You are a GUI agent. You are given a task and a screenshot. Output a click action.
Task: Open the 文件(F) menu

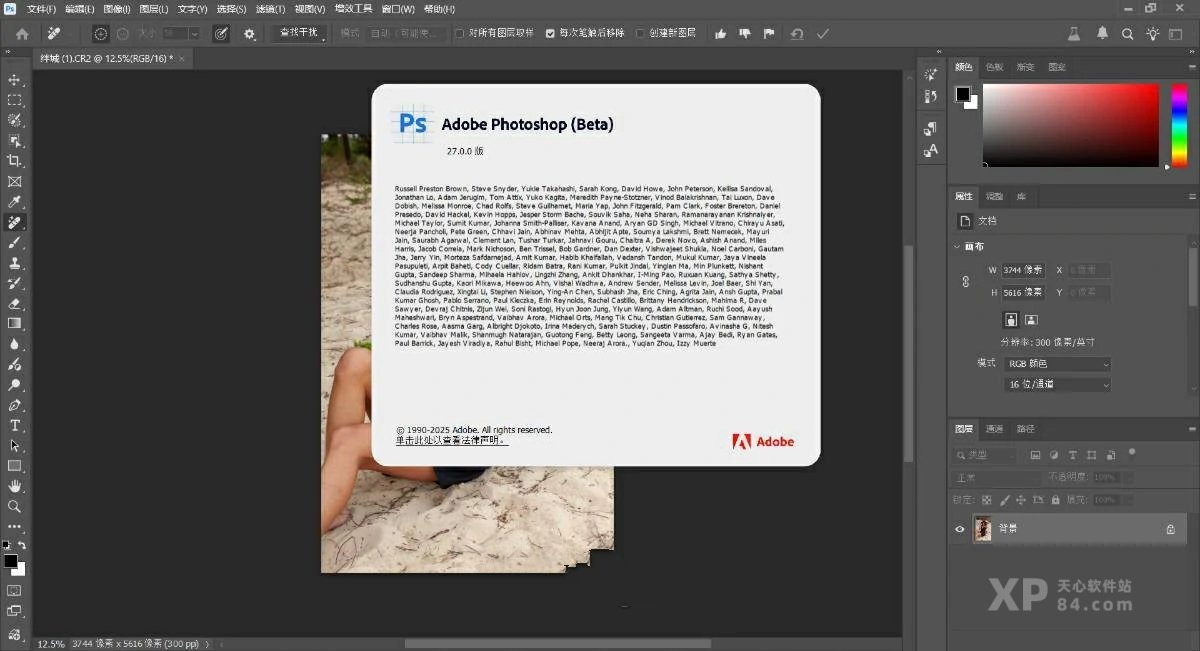(41, 8)
